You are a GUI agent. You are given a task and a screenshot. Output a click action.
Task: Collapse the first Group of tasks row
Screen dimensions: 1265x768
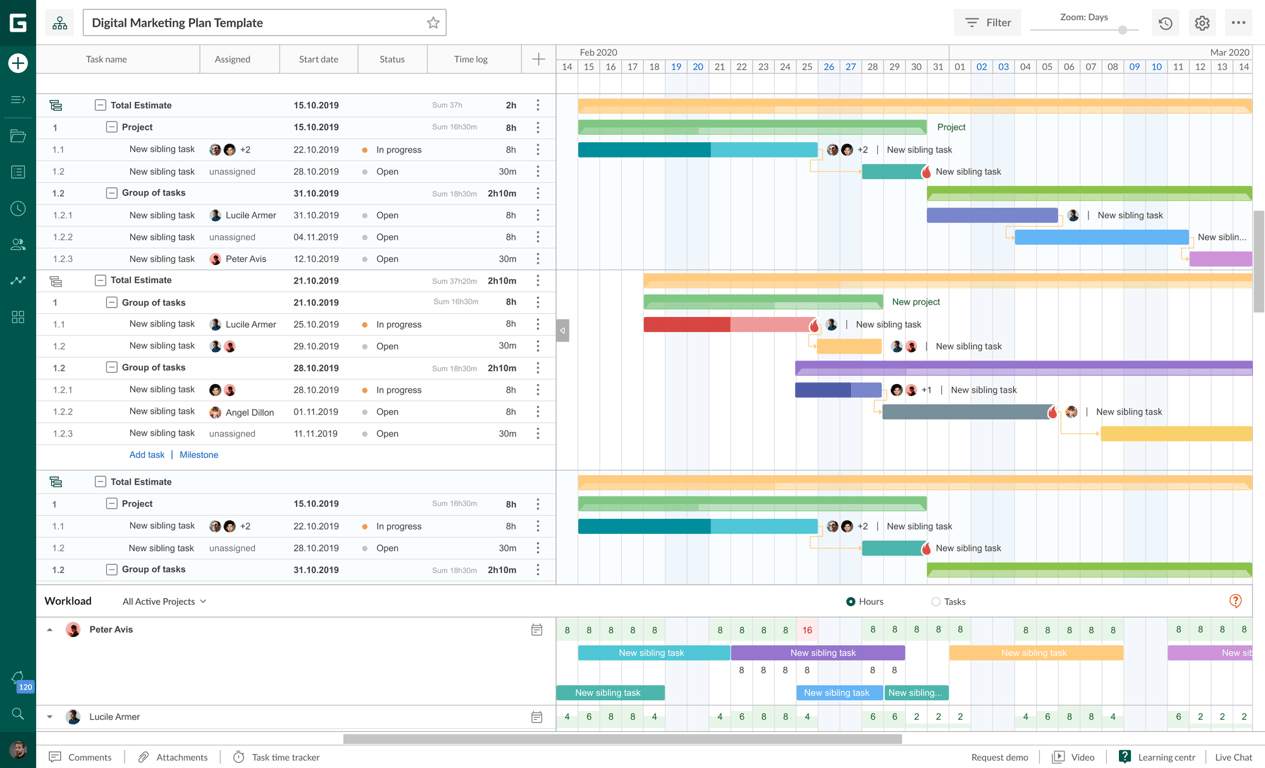[x=110, y=192]
